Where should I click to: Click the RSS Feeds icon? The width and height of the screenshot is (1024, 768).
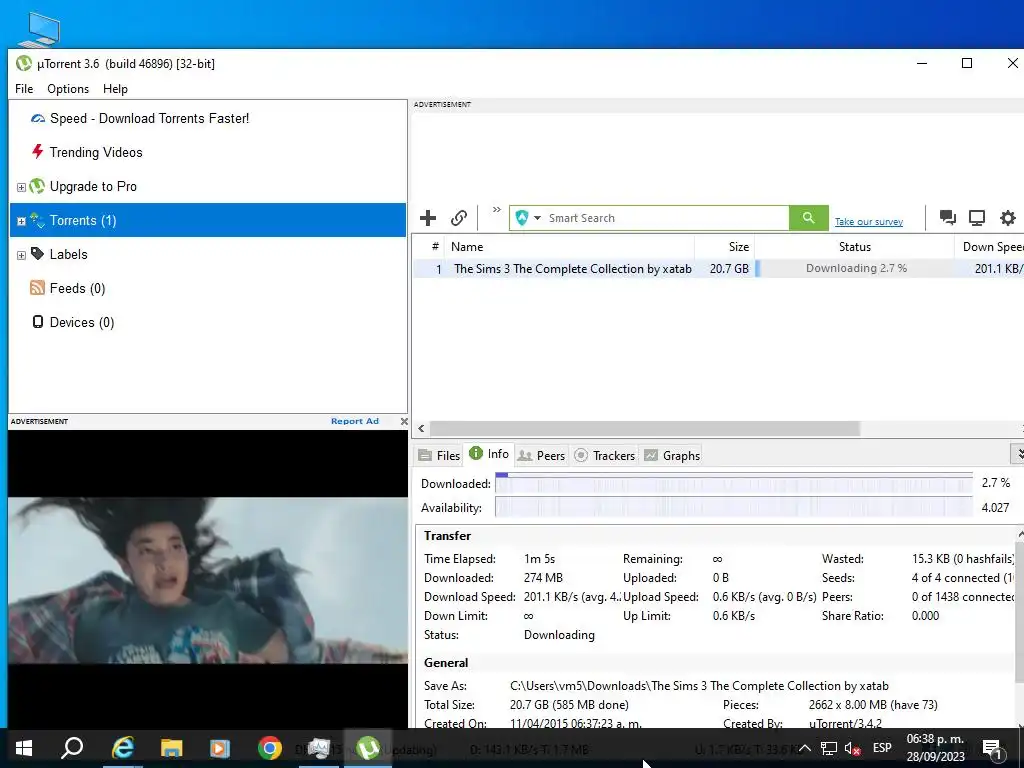tap(37, 287)
